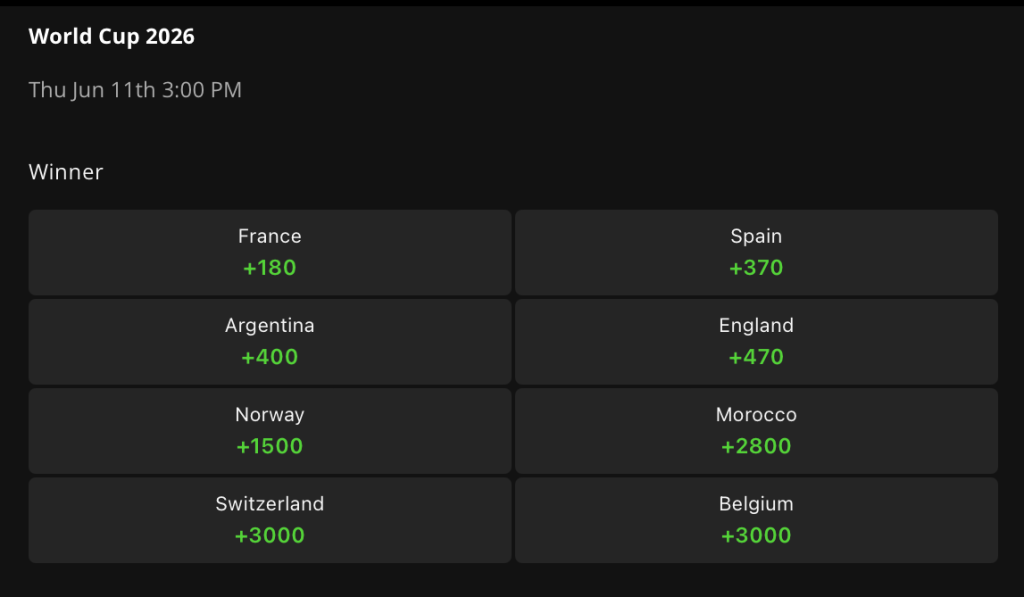This screenshot has height=597, width=1024.
Task: Tap the +3000 odds under Belgium
Action: click(x=756, y=536)
